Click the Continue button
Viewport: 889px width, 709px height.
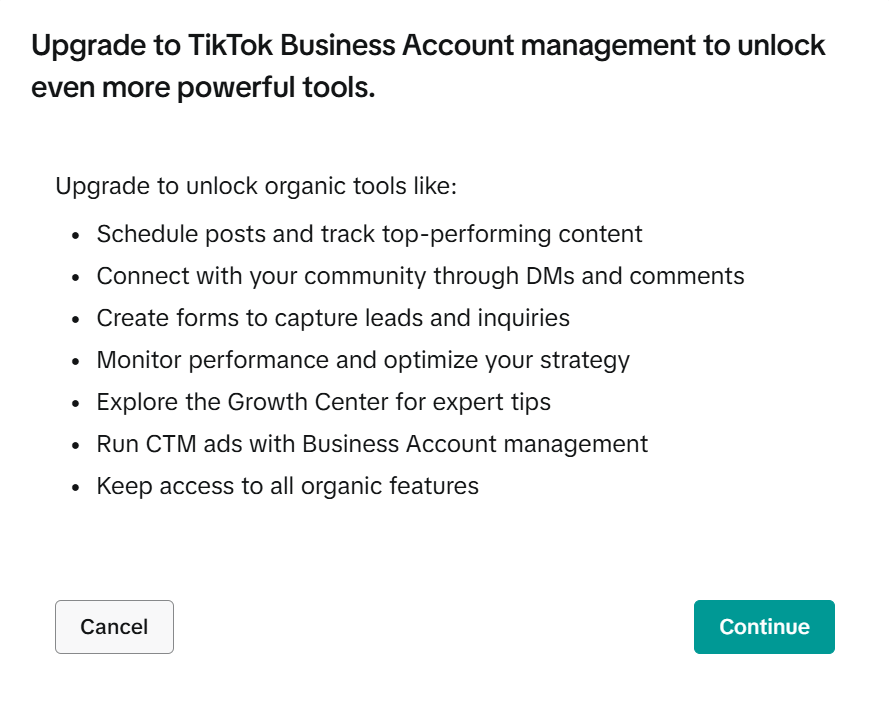click(764, 627)
